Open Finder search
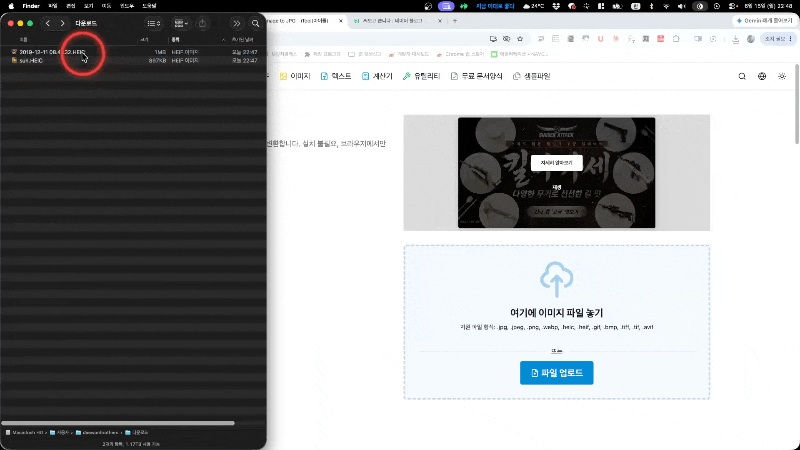The height and width of the screenshot is (450, 800). 256,23
